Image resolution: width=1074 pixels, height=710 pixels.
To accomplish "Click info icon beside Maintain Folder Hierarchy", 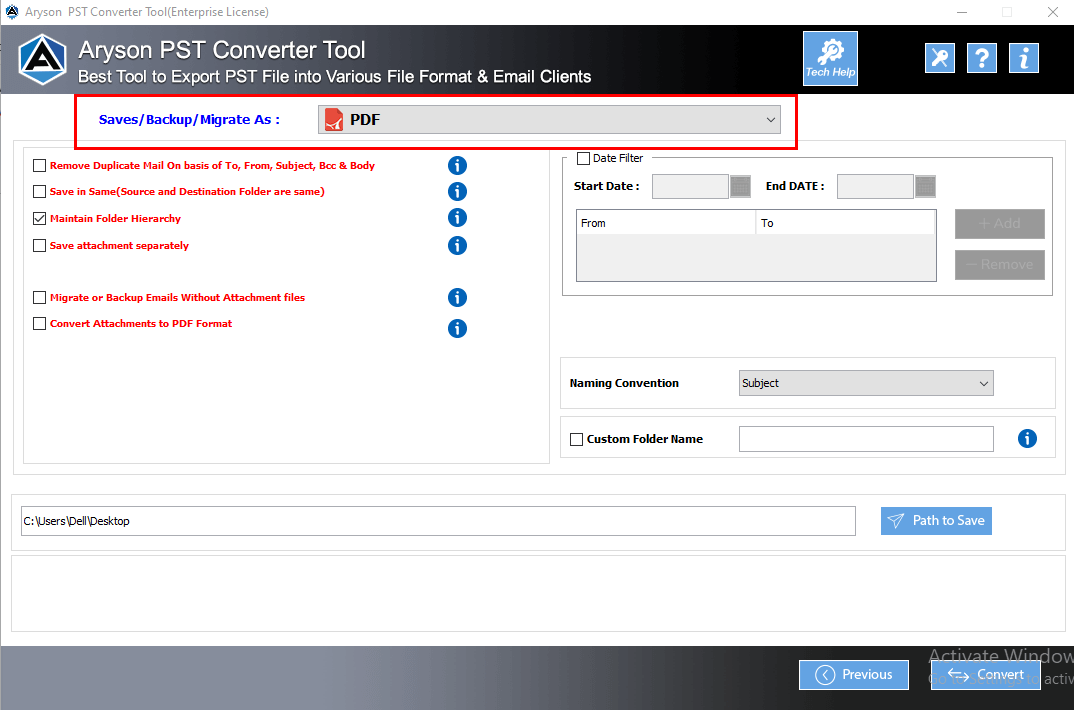I will click(457, 217).
